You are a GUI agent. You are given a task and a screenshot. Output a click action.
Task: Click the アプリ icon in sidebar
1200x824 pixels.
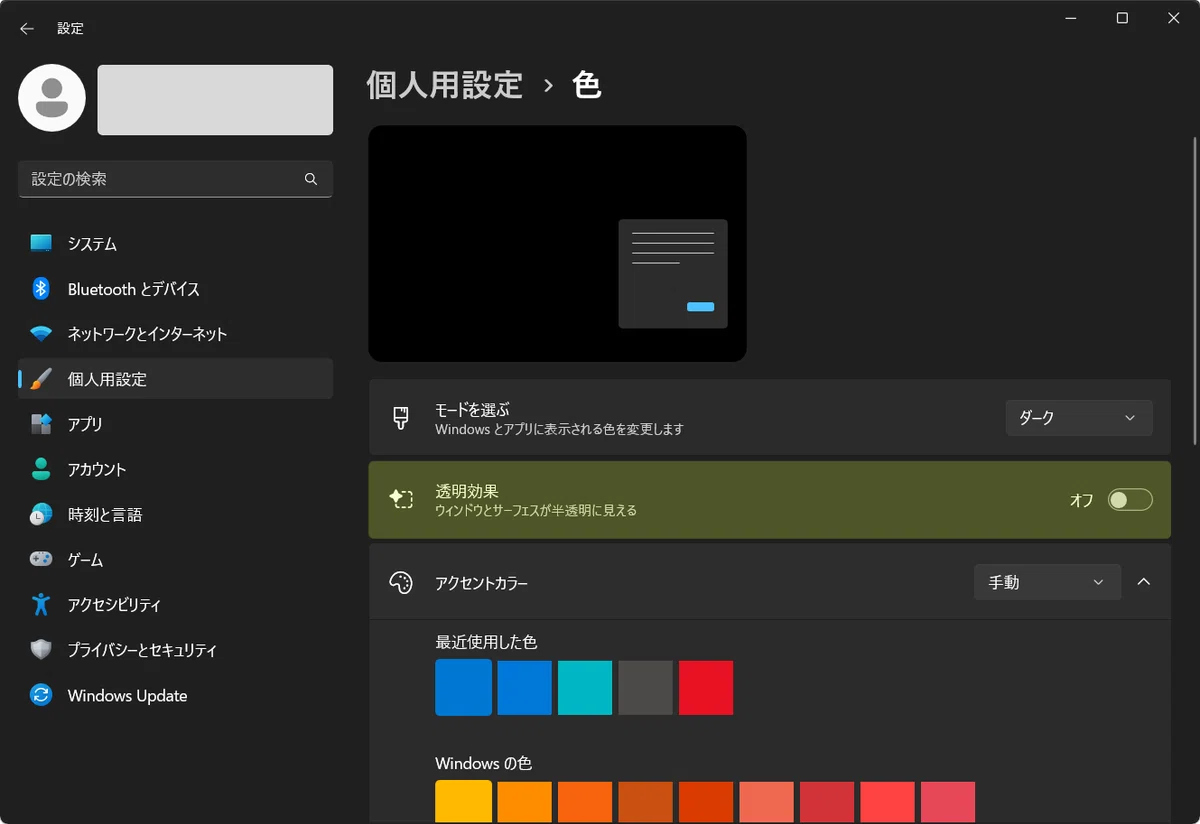[x=41, y=424]
